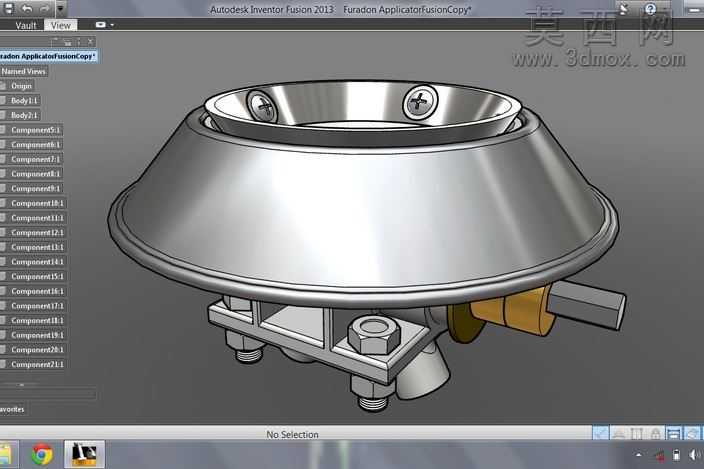Select Body2:1 in the browser
Screen dimensions: 704x469
(x=24, y=115)
